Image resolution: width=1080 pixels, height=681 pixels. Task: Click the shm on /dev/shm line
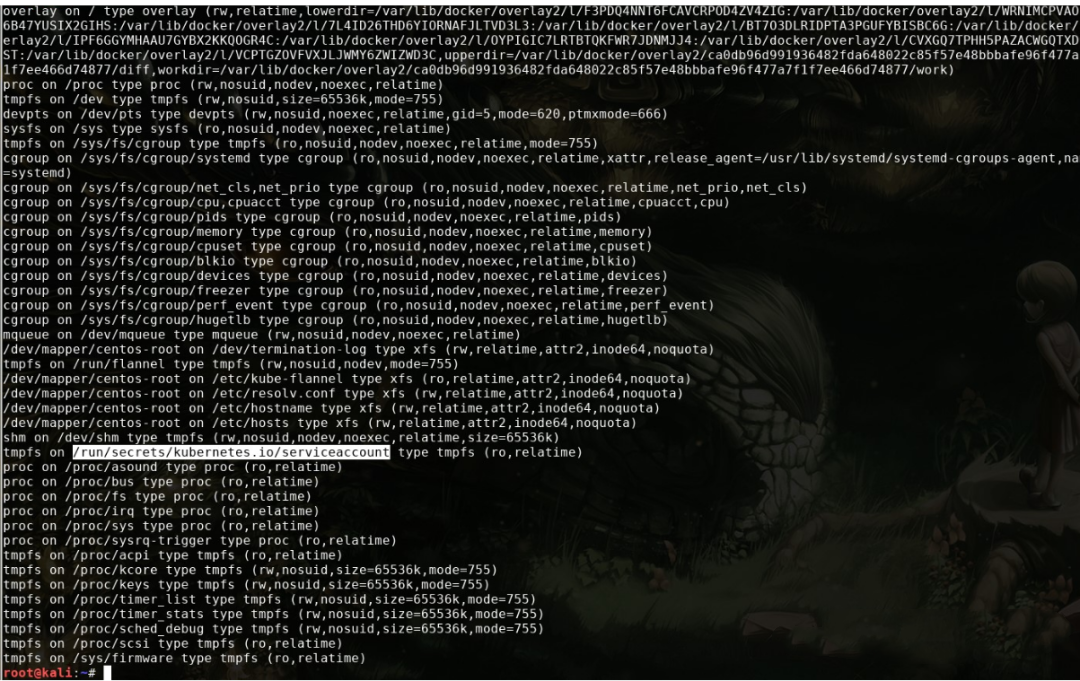point(281,437)
